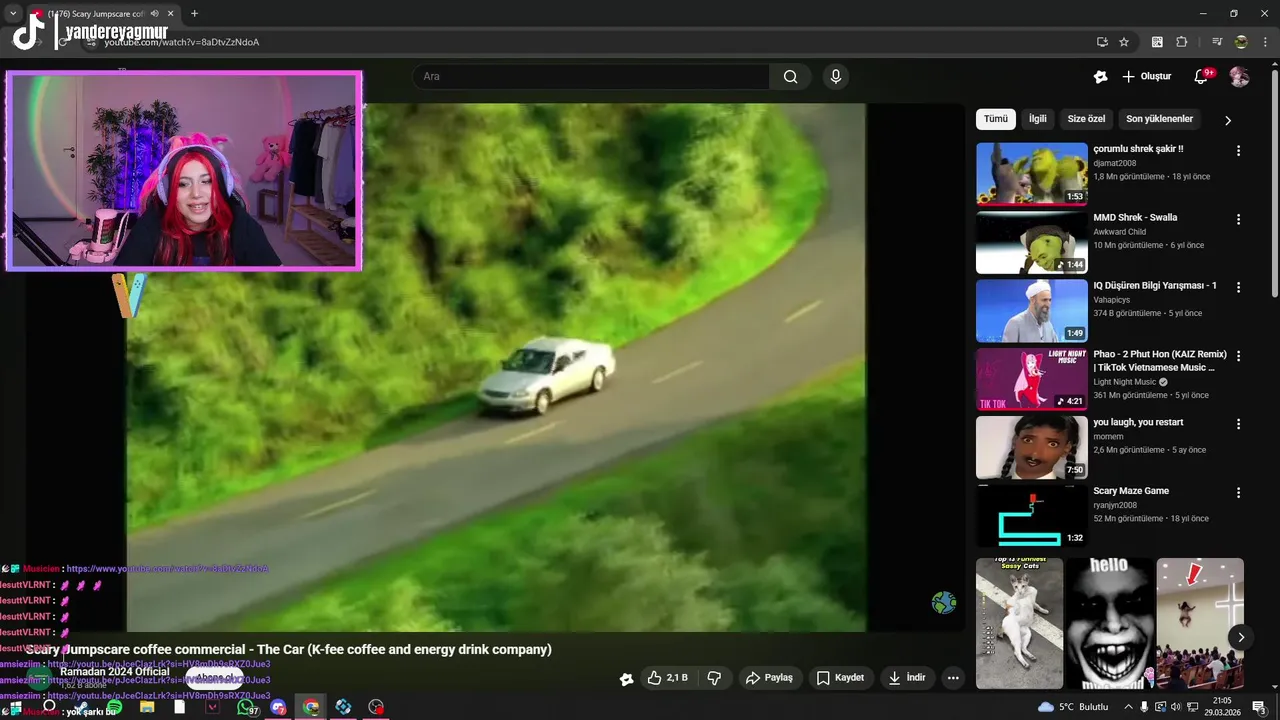Click the volume icon in the system tray
Screen dimensions: 1280x720
click(x=1175, y=707)
